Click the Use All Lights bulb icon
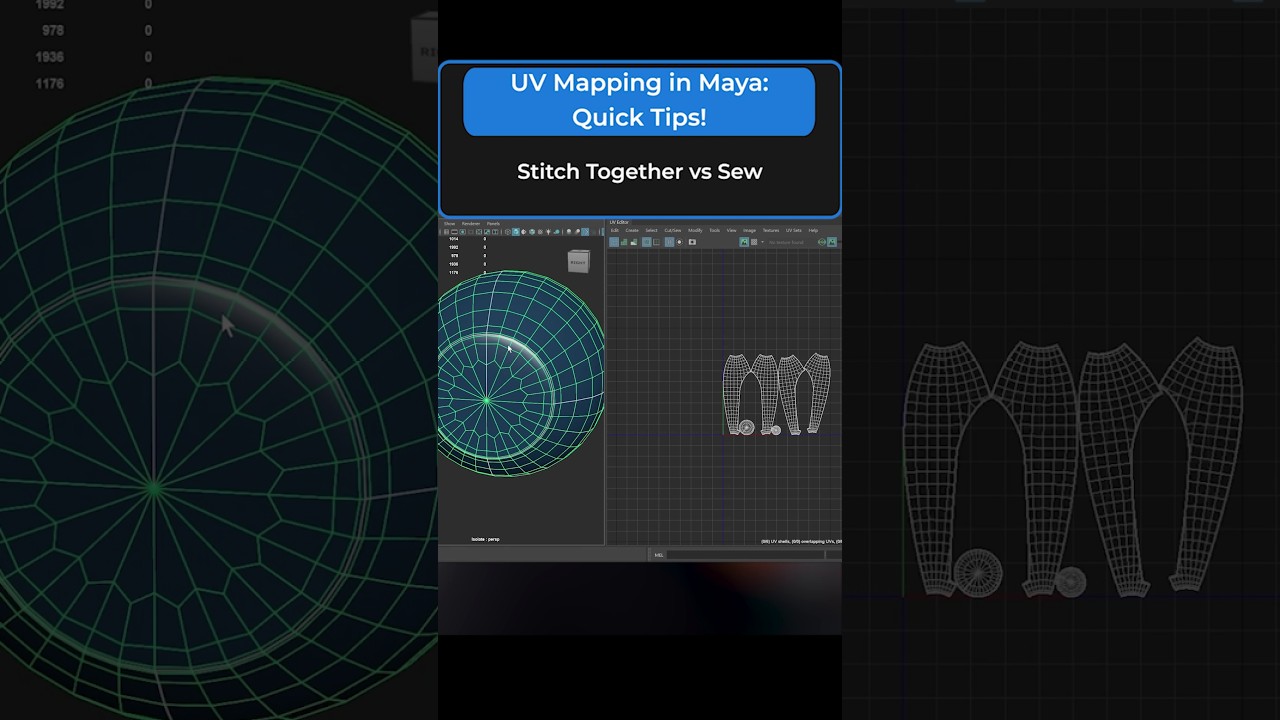1280x720 pixels. coord(548,232)
